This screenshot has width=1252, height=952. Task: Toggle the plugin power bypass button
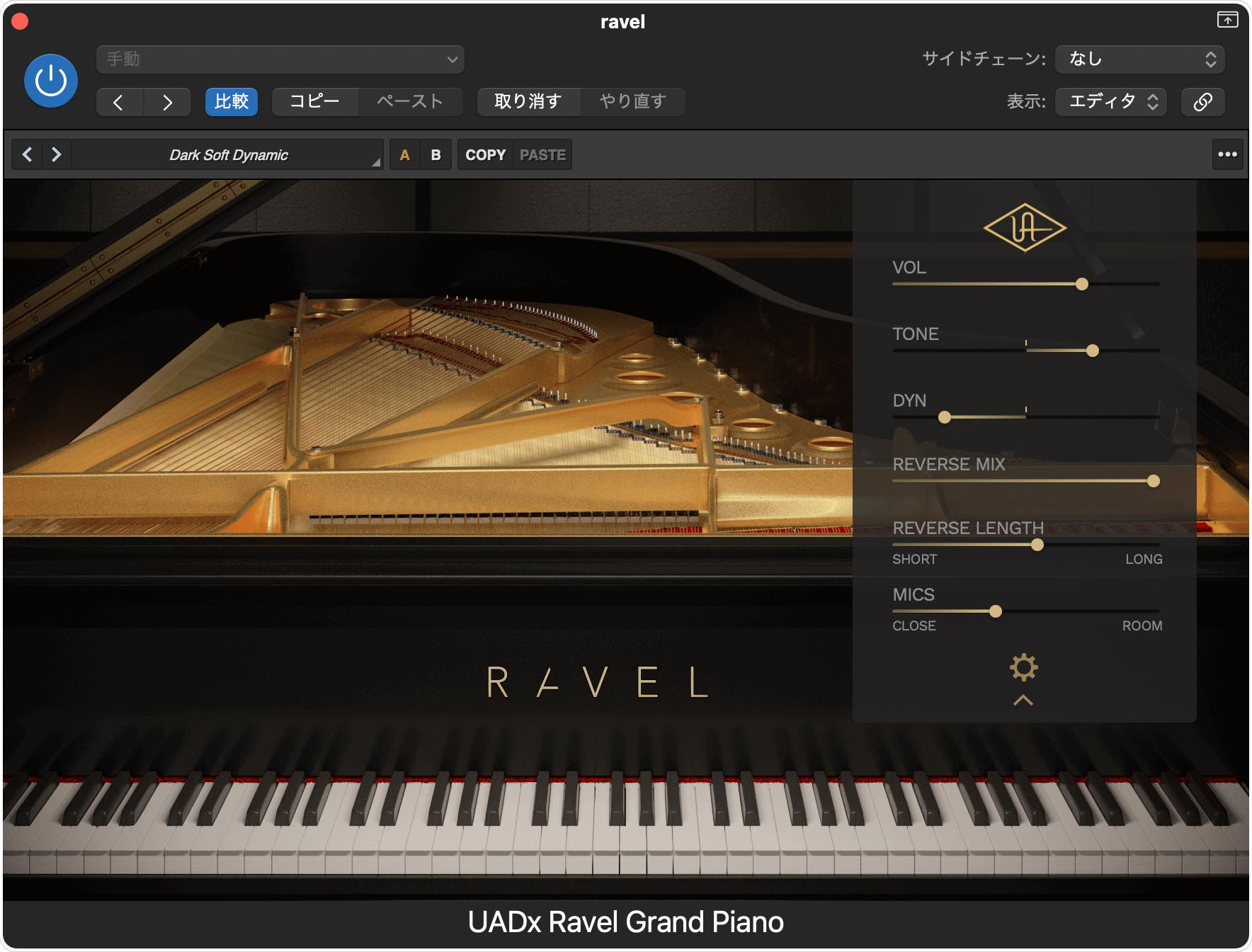point(51,81)
